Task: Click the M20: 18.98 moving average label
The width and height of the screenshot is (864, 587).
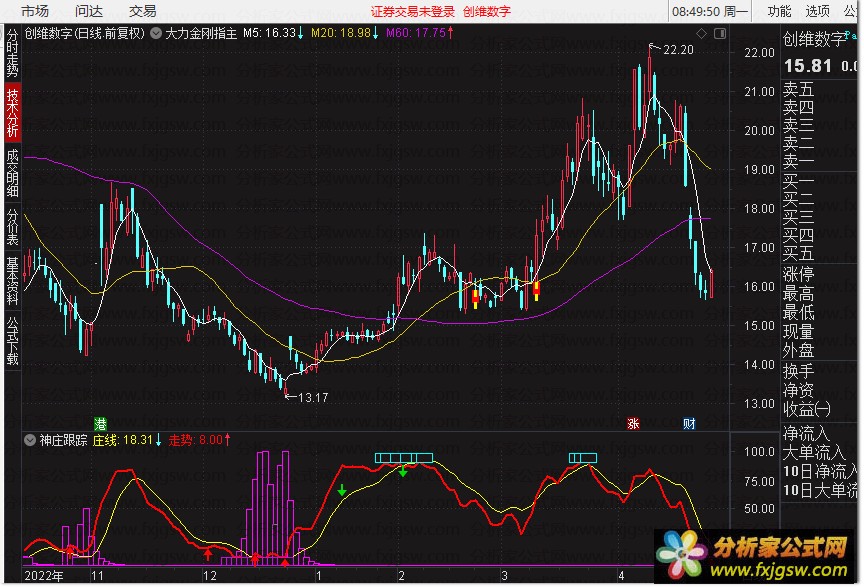Action: coord(344,34)
